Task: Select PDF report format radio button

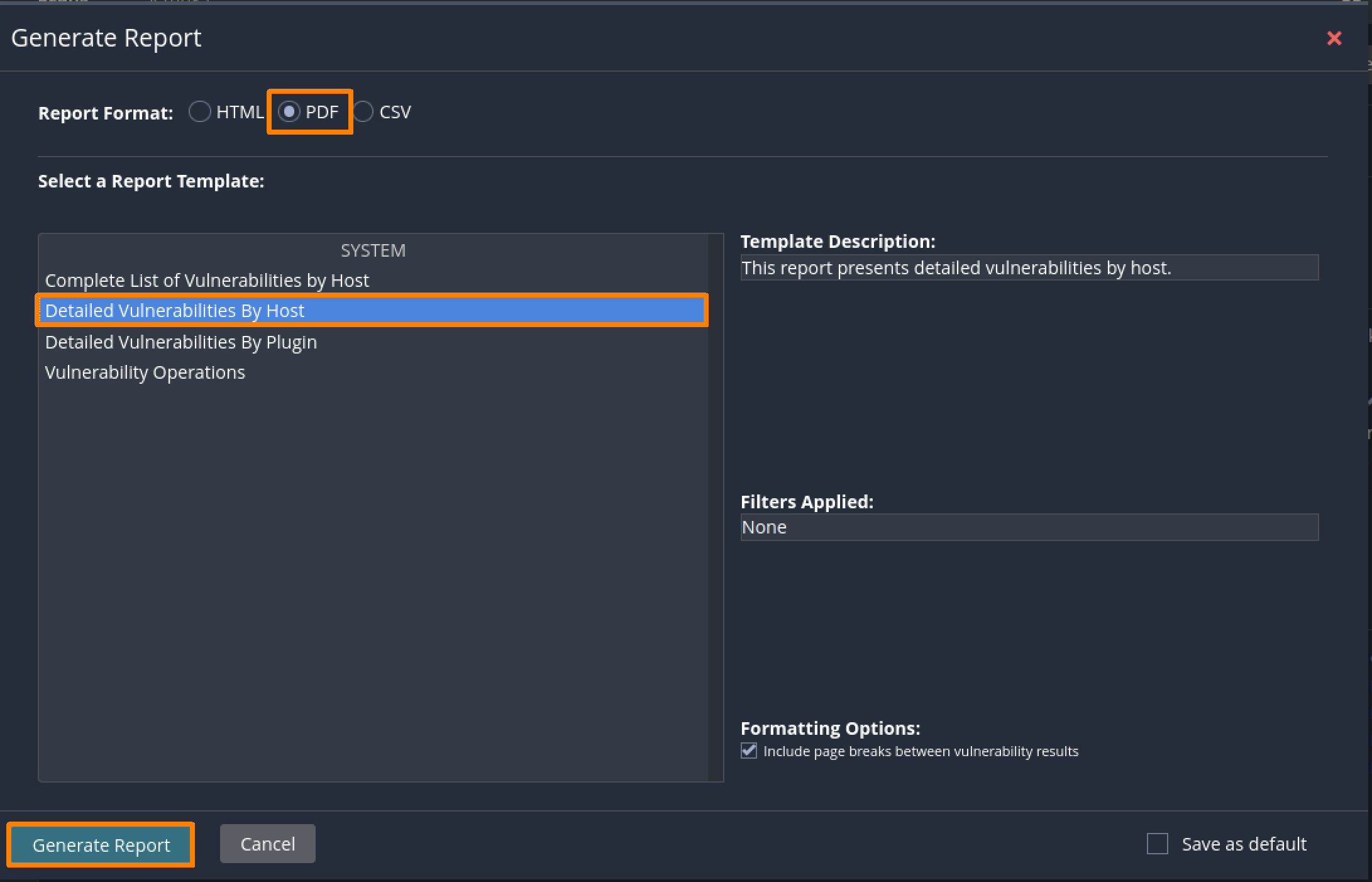Action: click(289, 112)
